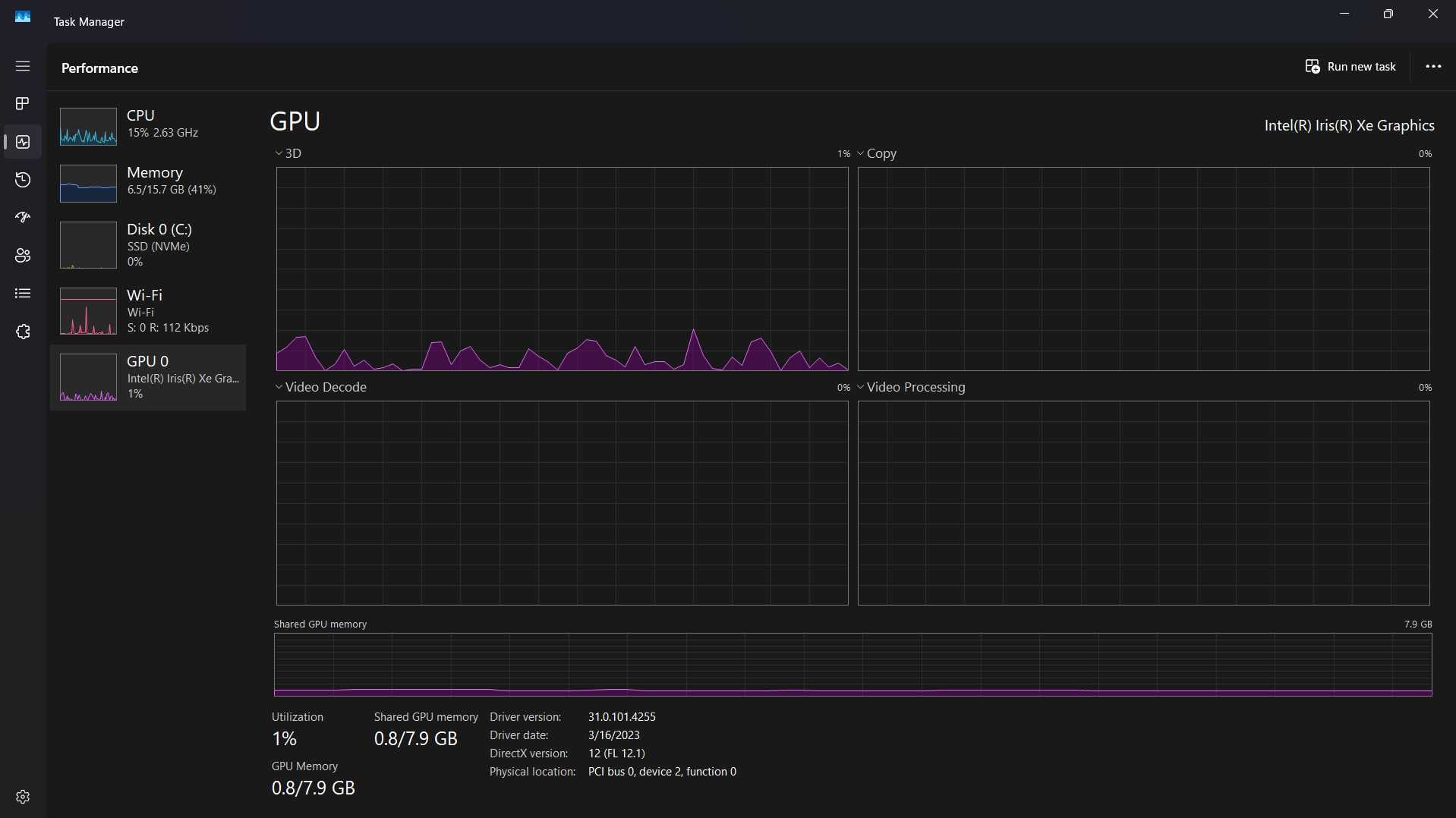Click DirectX version 12 (FL 12.1)
Screen dimensions: 1456x818
coord(616,754)
